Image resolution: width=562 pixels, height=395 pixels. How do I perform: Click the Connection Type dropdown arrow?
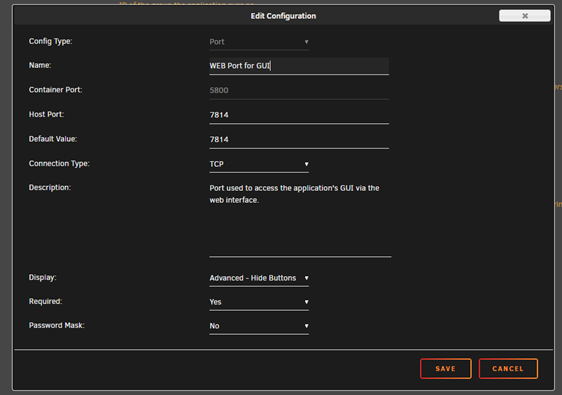pyautogui.click(x=306, y=164)
